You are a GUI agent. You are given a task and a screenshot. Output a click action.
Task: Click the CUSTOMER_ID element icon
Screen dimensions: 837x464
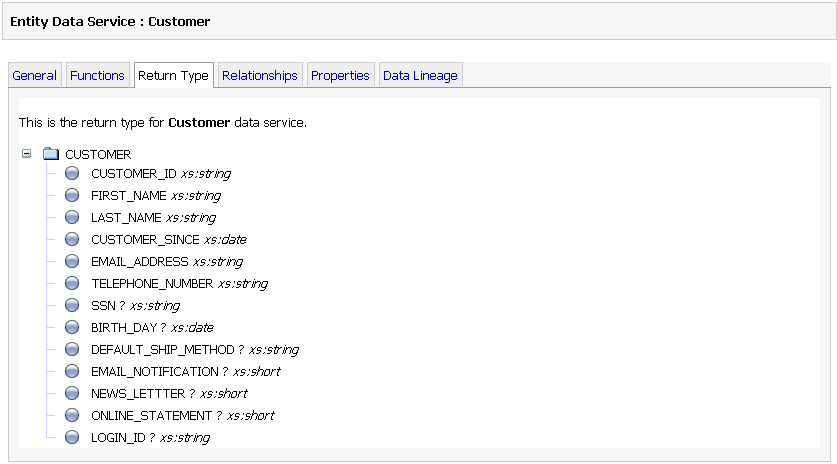point(72,173)
